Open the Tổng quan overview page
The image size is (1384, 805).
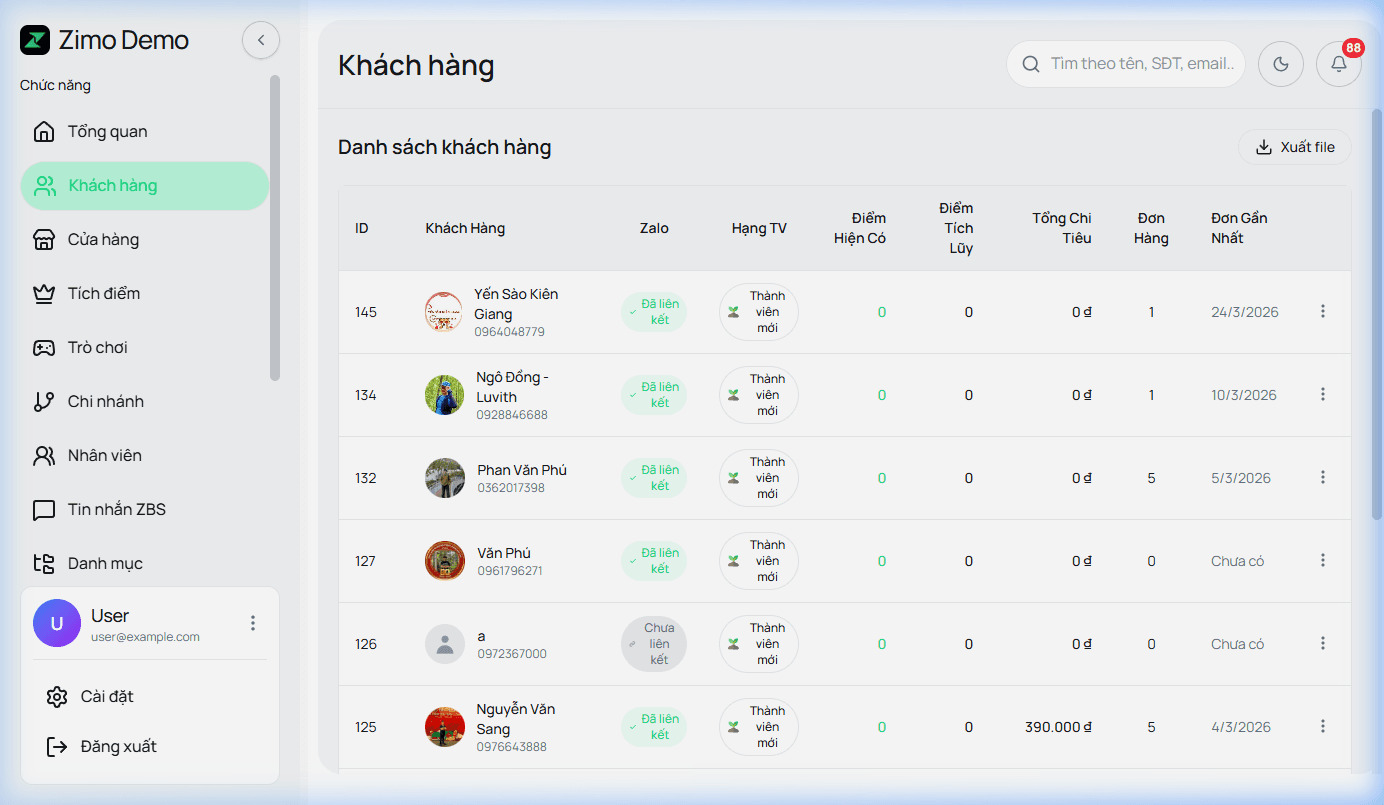click(x=107, y=132)
